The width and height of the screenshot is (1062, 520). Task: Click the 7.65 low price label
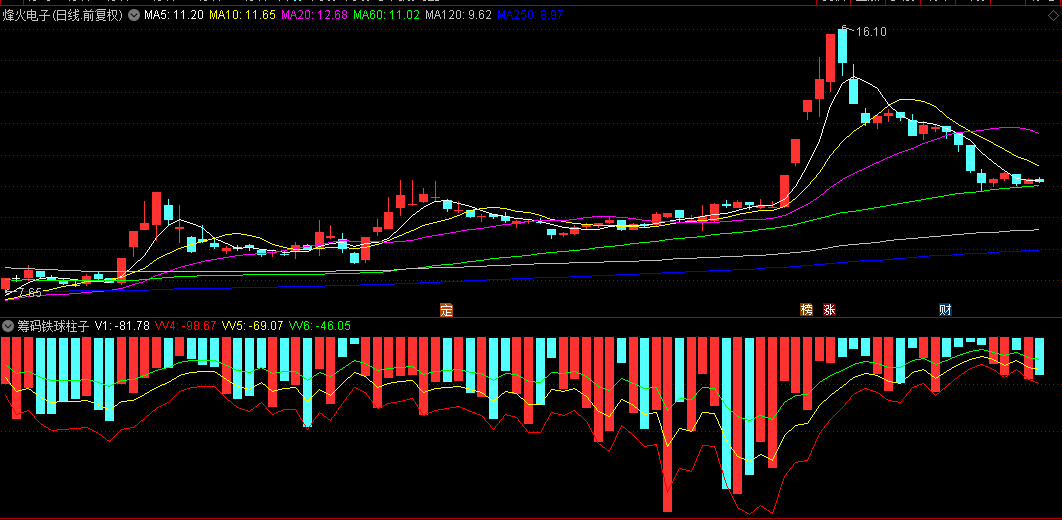coord(30,292)
